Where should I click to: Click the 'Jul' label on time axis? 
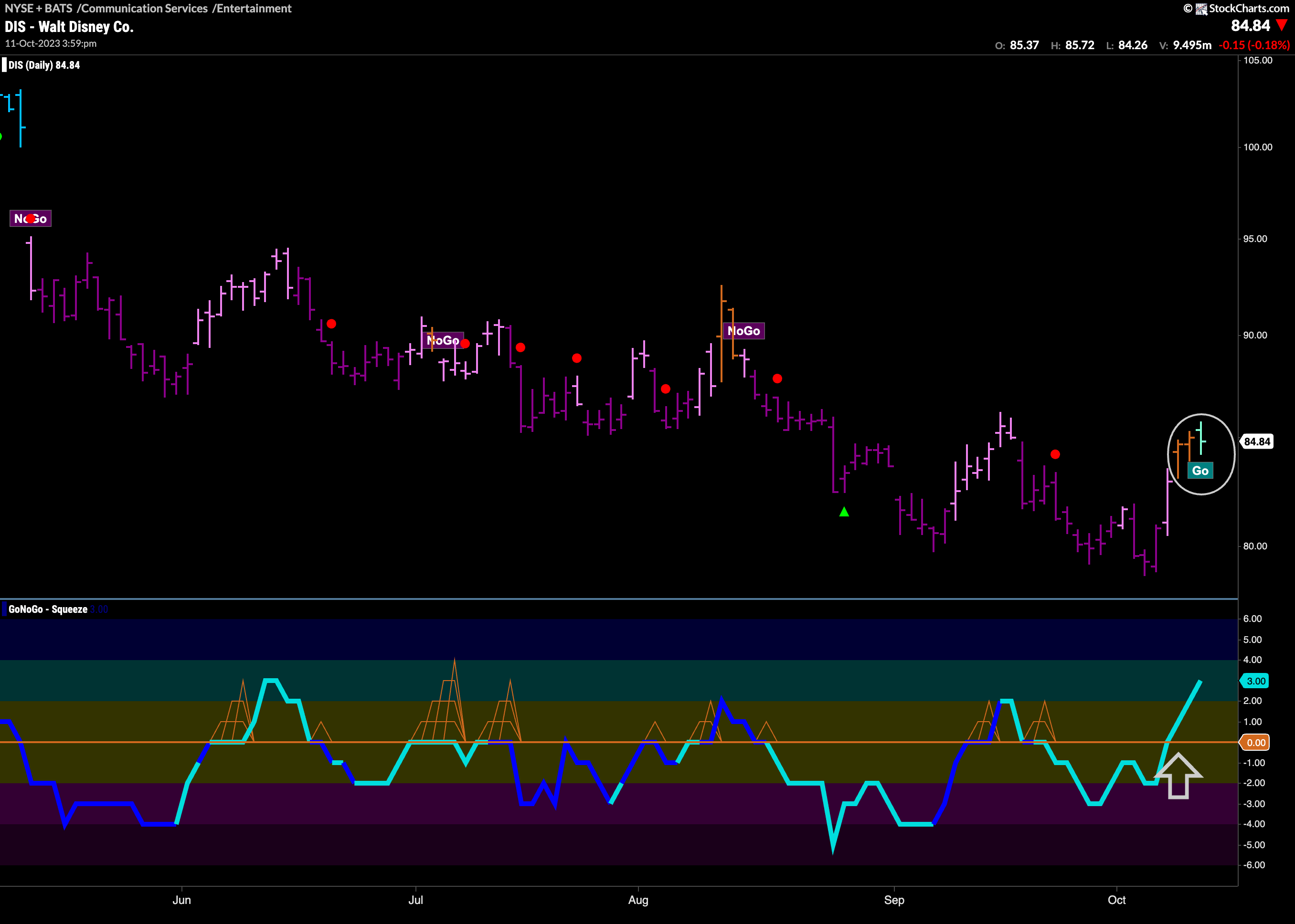point(415,900)
